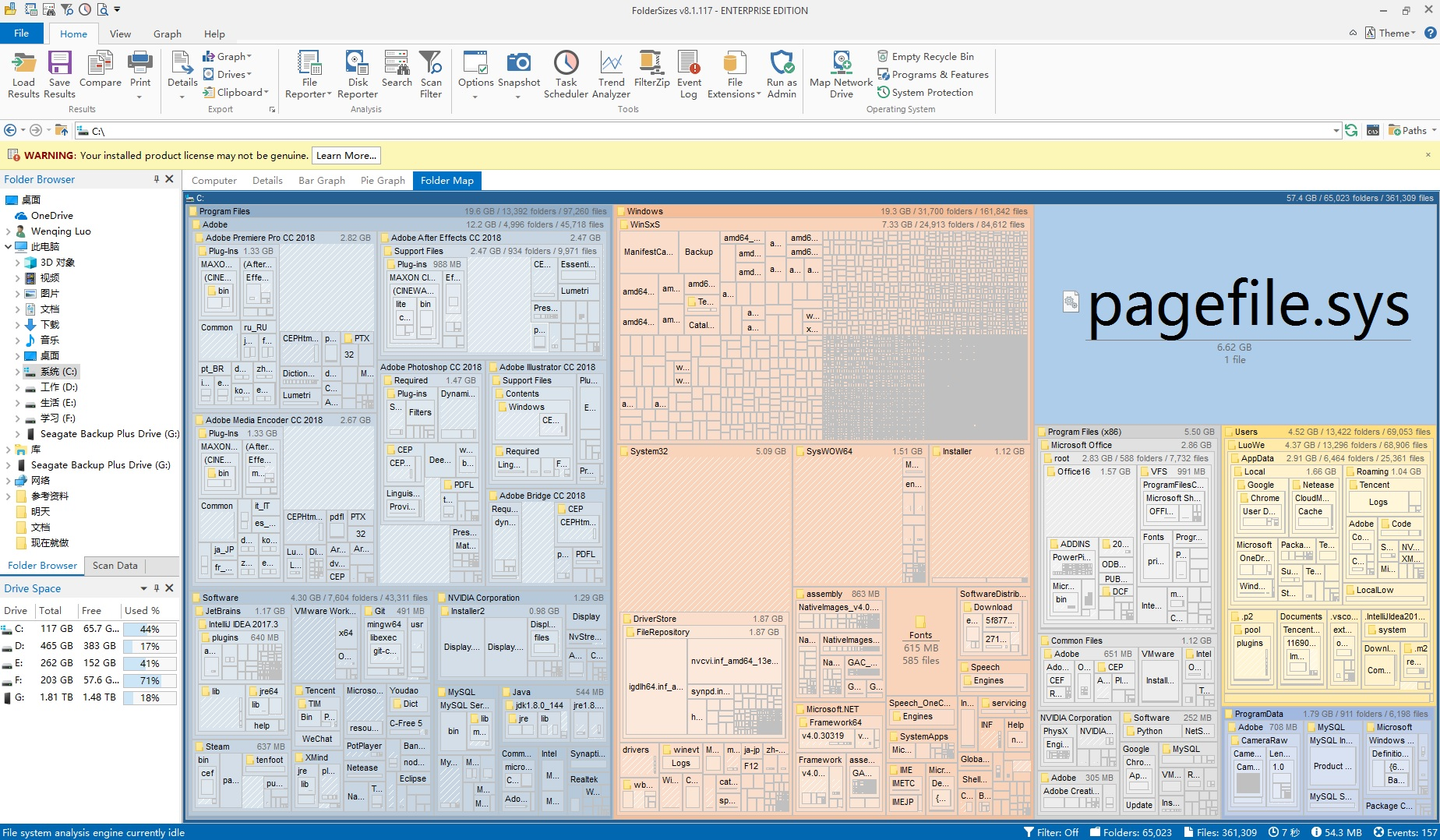Click Save Results icon

[59, 75]
